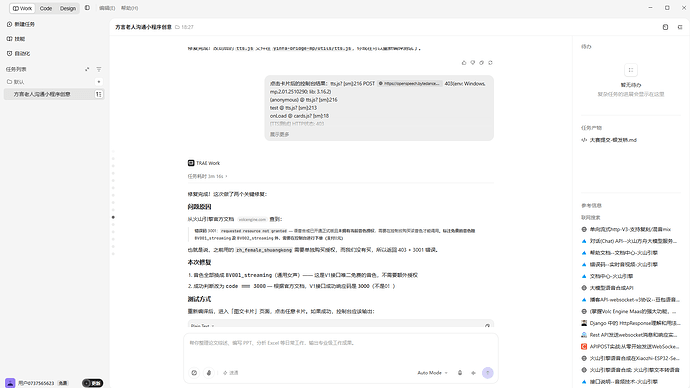Open reference 错误码--实时音视频-火山引擎
This screenshot has height=388, width=690.
(x=620, y=264)
